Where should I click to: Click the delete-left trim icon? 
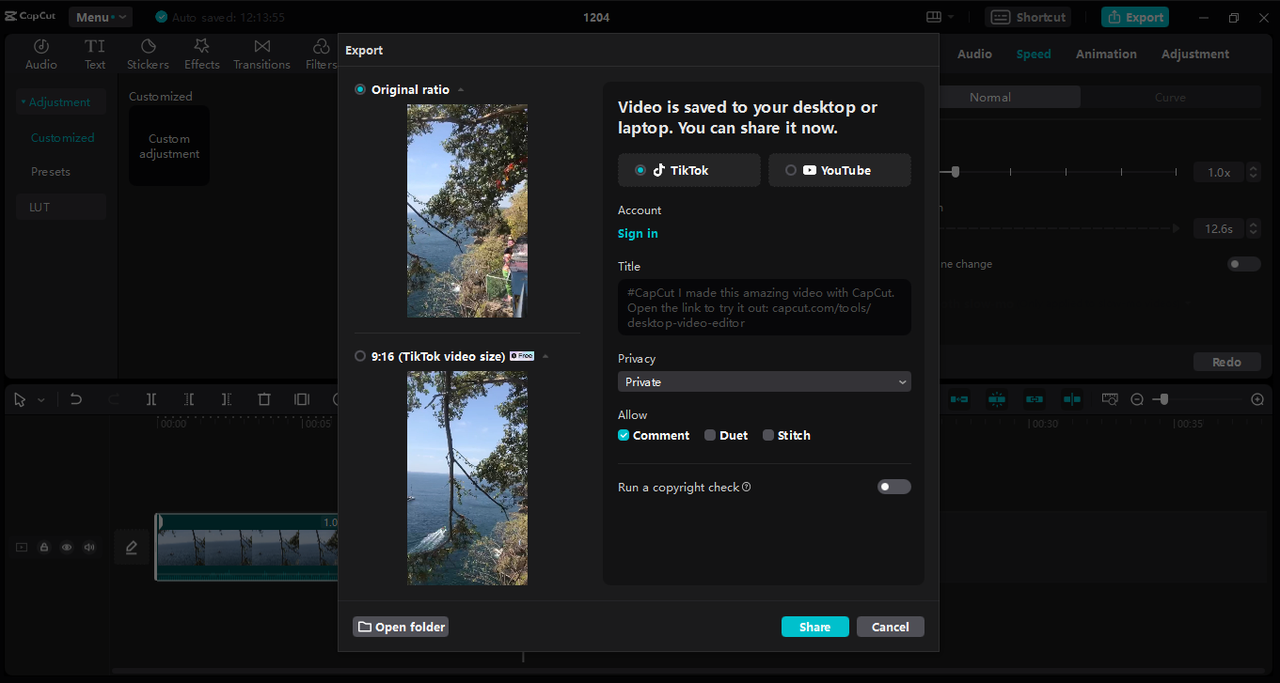pos(189,399)
